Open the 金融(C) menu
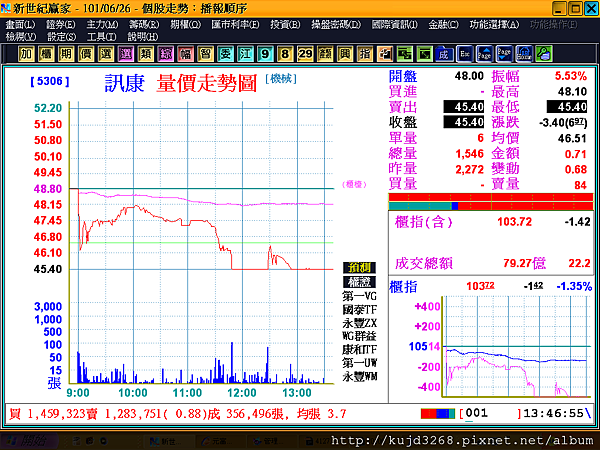This screenshot has width=600, height=450. click(x=443, y=25)
